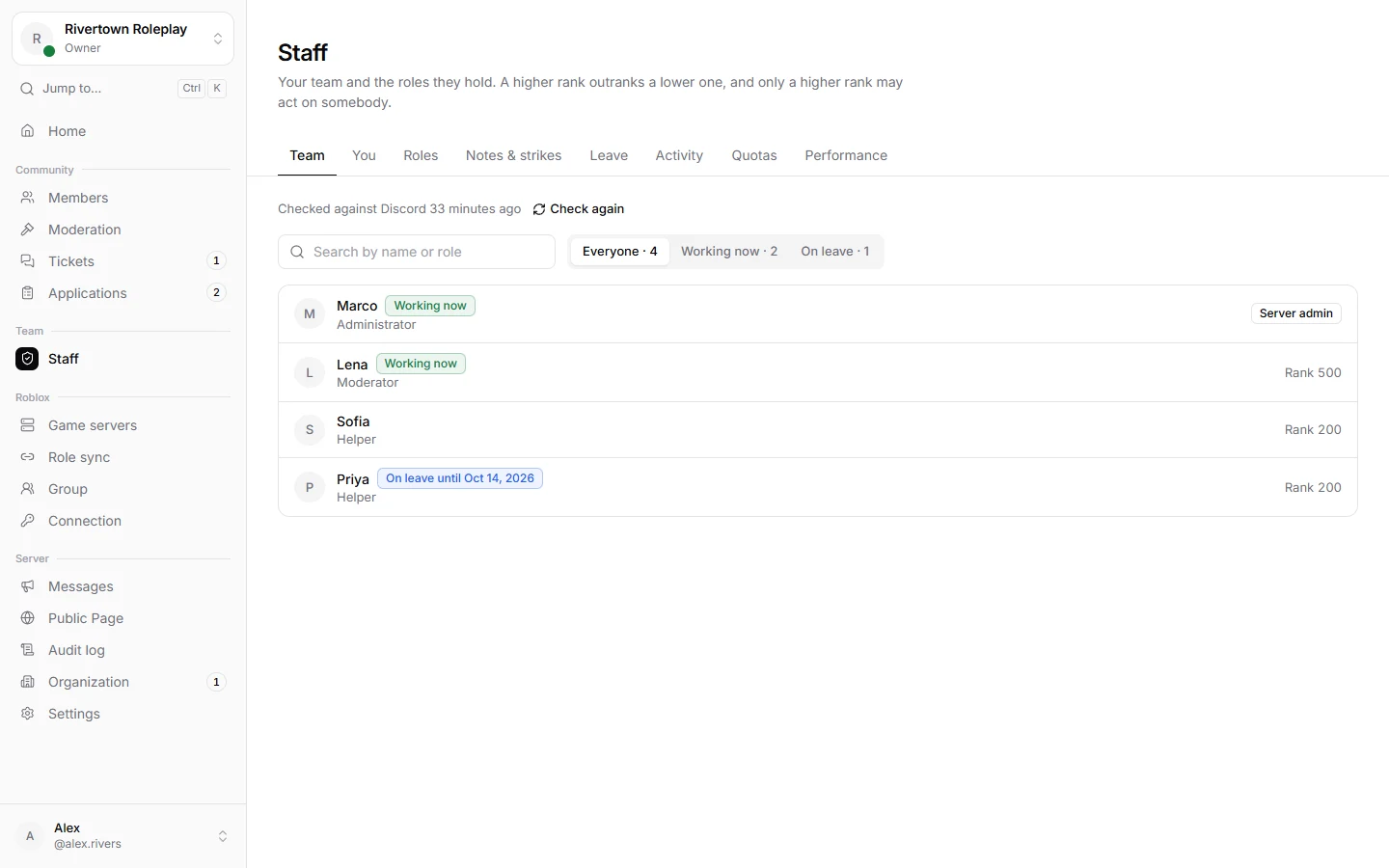Image resolution: width=1389 pixels, height=868 pixels.
Task: Click the Home house icon in sidebar
Action: tap(28, 131)
